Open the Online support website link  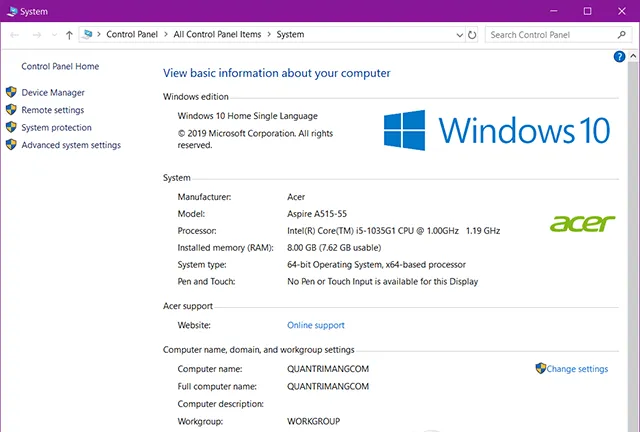315,325
